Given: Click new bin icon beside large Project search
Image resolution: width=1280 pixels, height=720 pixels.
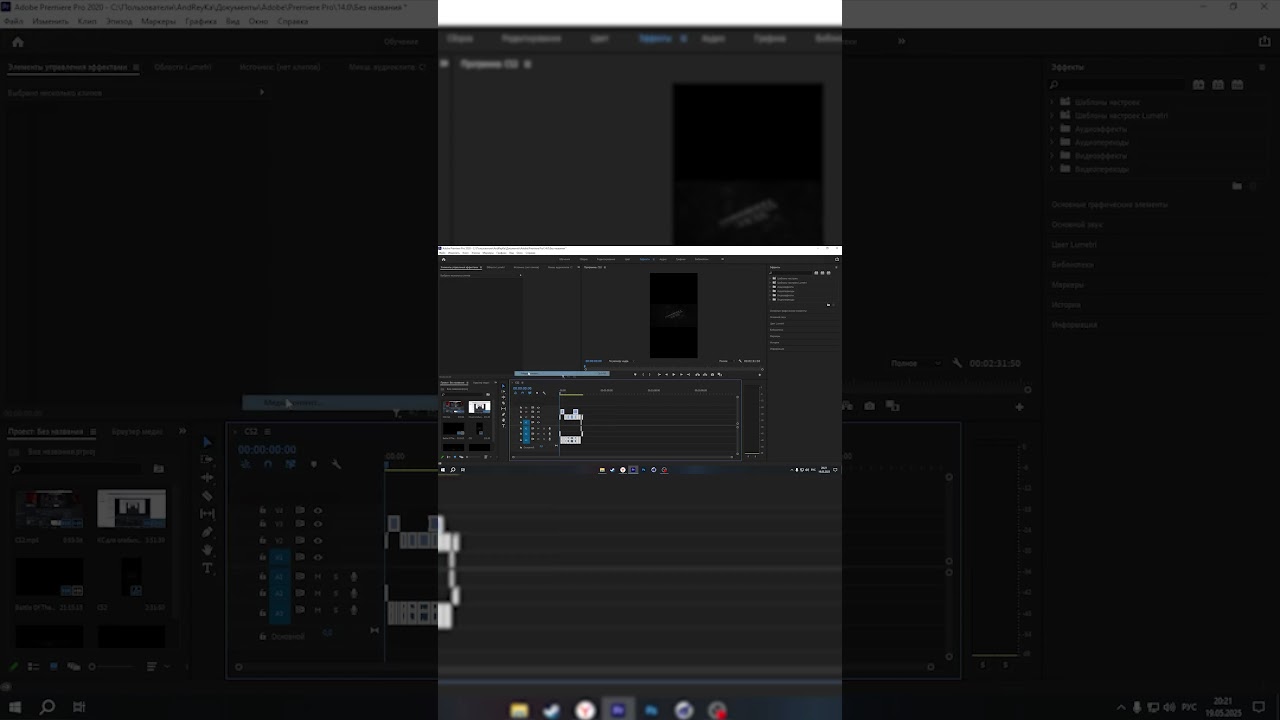Looking at the screenshot, I should click(158, 468).
